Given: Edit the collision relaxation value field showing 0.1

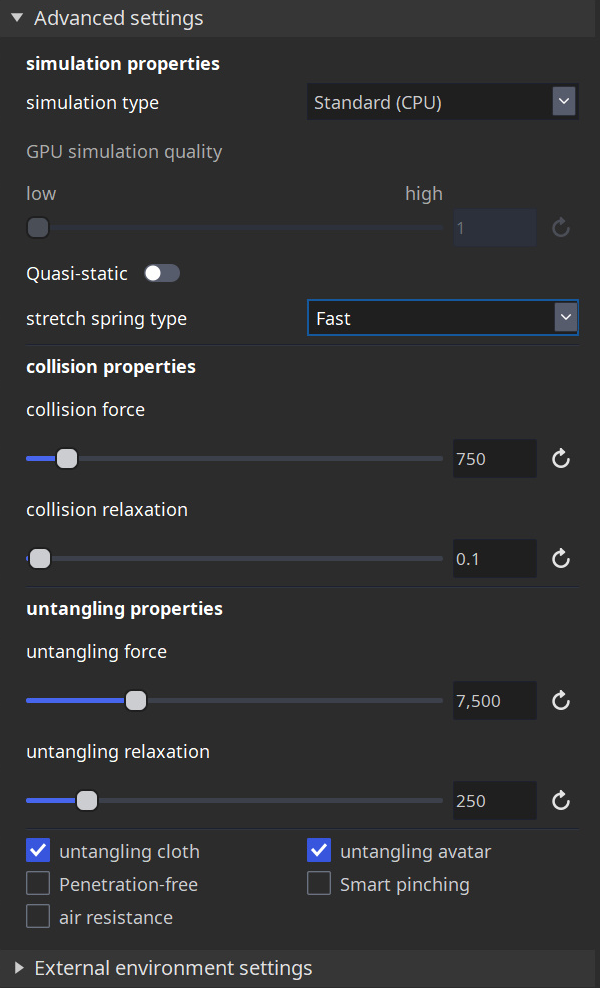Looking at the screenshot, I should tap(494, 558).
